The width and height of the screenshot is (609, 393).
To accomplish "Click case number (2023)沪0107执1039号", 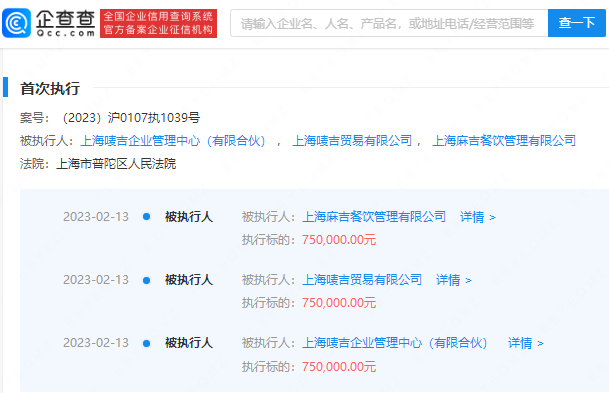I will (131, 118).
